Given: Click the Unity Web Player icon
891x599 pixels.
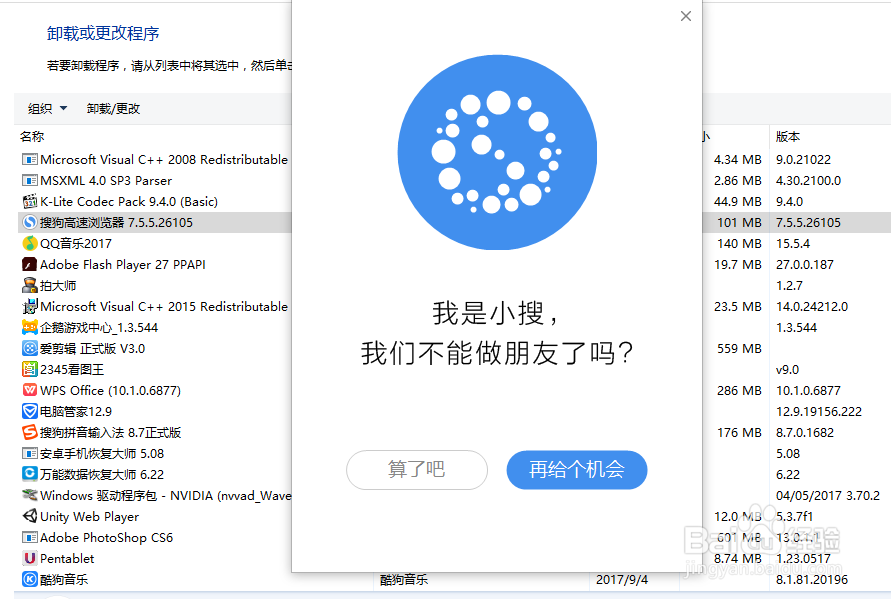Looking at the screenshot, I should tap(28, 516).
